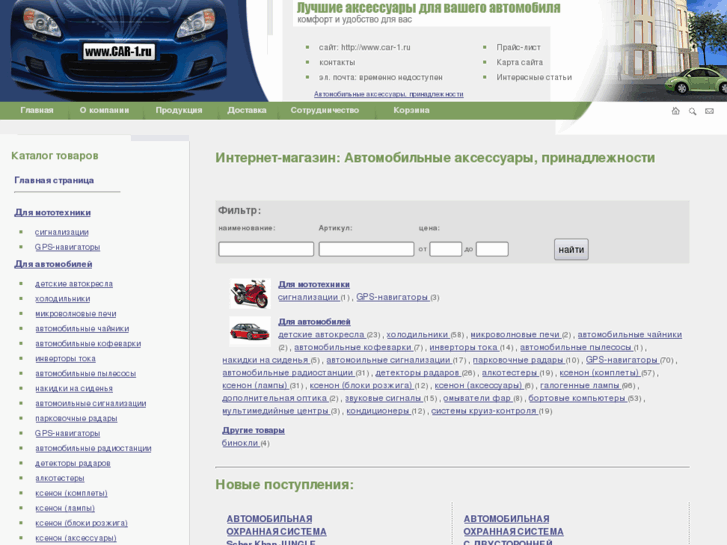This screenshot has height=545, width=727.
Task: Open the Корзина menu item
Action: (x=411, y=110)
